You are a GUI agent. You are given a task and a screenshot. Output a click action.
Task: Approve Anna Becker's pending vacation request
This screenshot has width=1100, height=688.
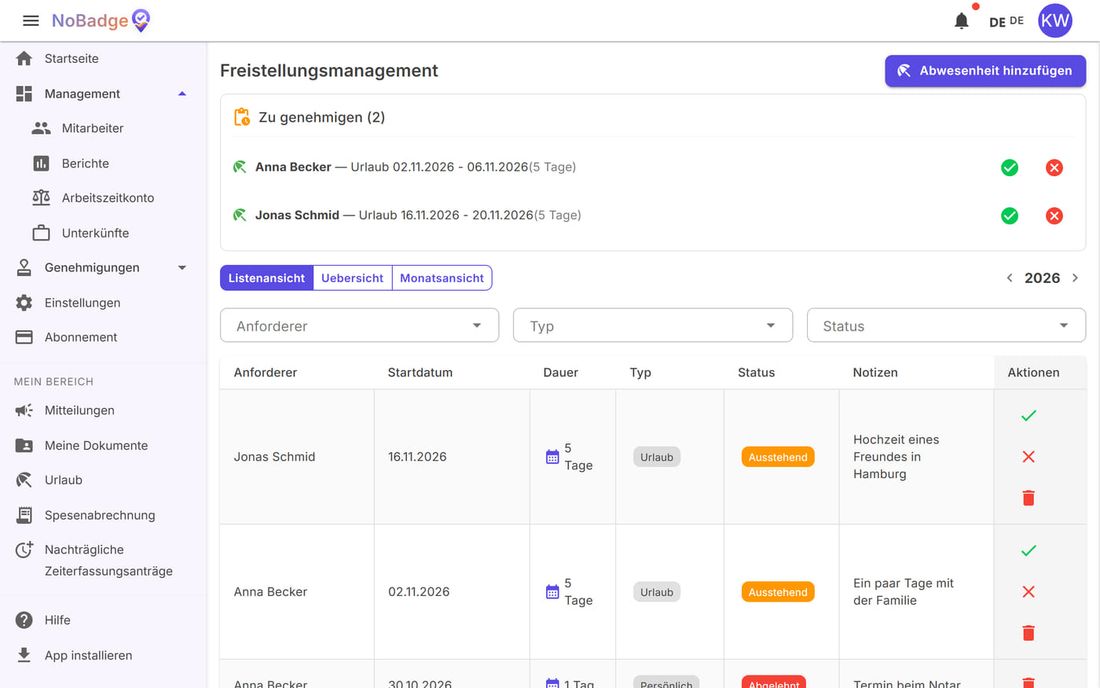point(1010,168)
